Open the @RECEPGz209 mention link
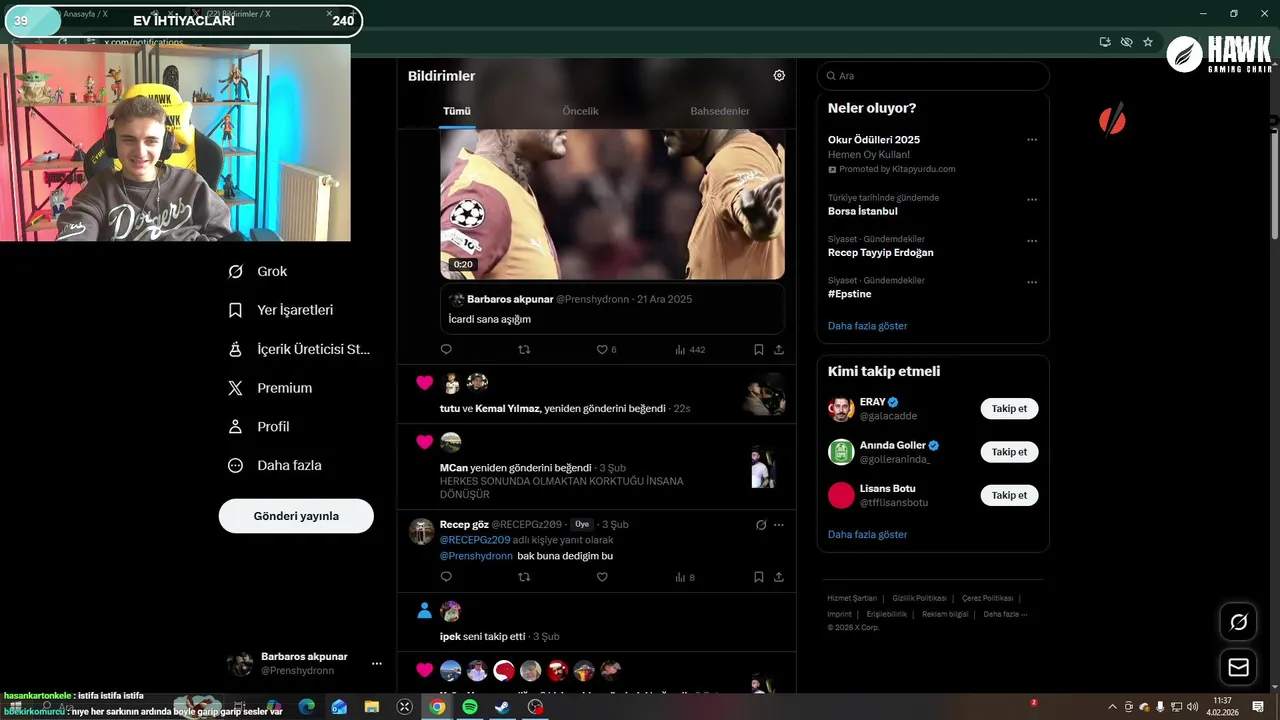Image resolution: width=1280 pixels, height=720 pixels. click(x=475, y=540)
